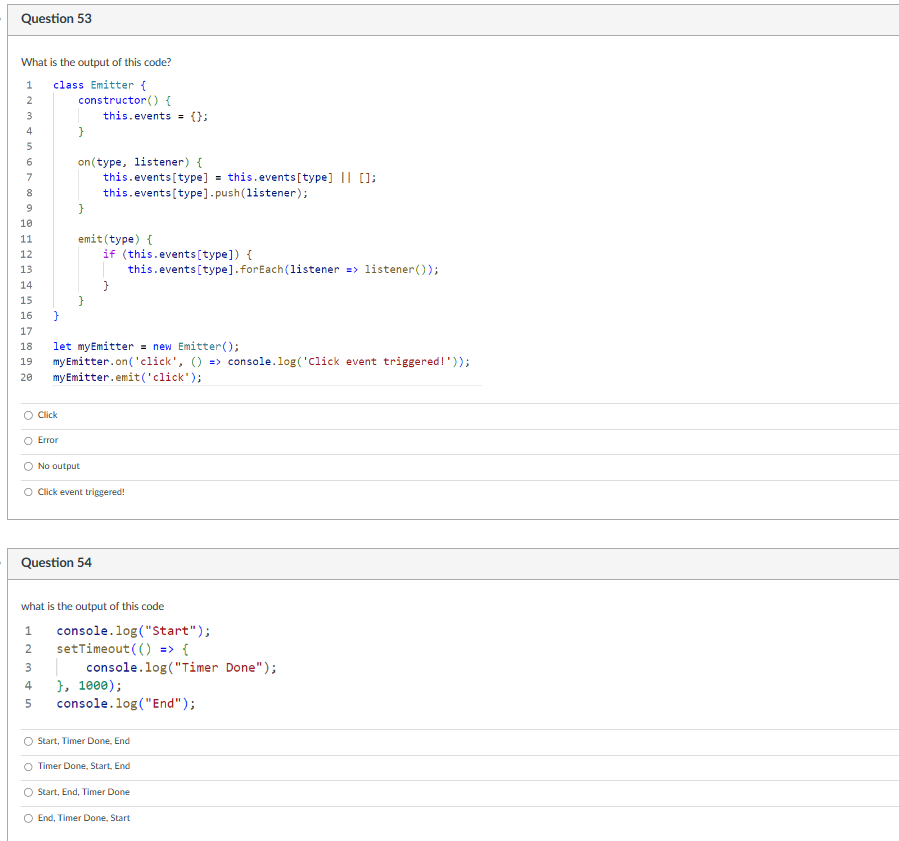899x841 pixels.
Task: Select the "Click" answer option
Action: click(x=43, y=414)
